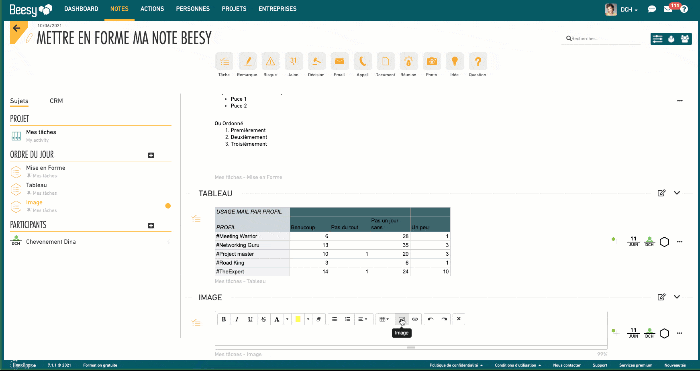Viewport: 700px width, 371px height.
Task: Toggle italic formatting in the editor
Action: click(237, 319)
